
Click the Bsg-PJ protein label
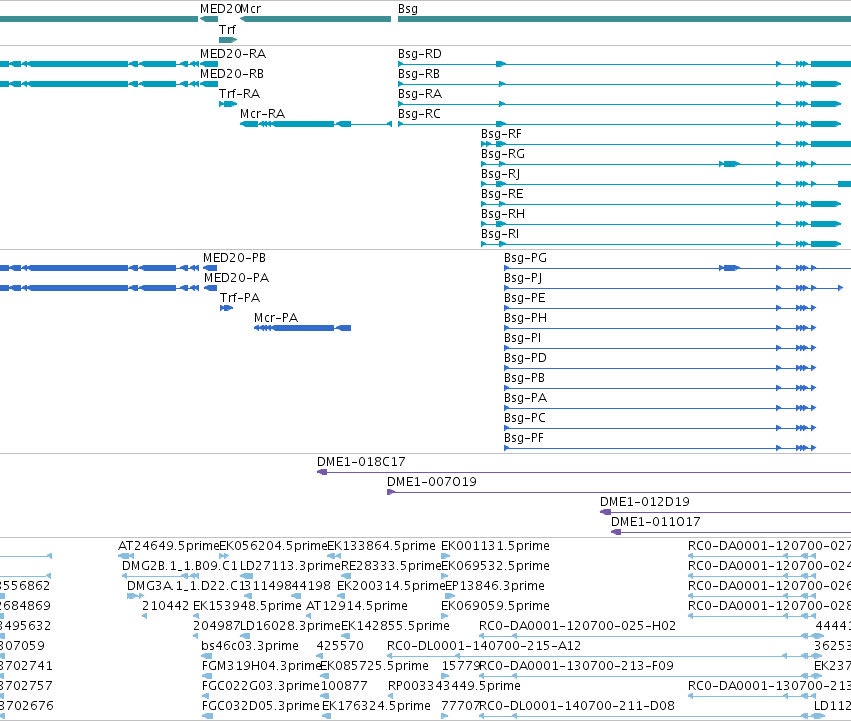pos(523,278)
